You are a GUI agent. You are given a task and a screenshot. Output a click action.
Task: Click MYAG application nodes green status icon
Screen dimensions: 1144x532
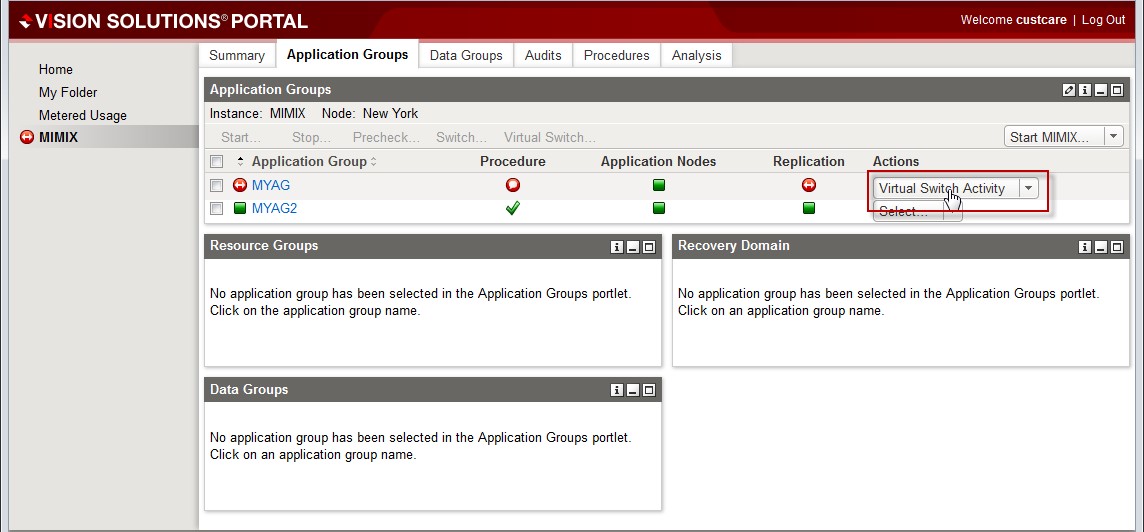(x=659, y=185)
